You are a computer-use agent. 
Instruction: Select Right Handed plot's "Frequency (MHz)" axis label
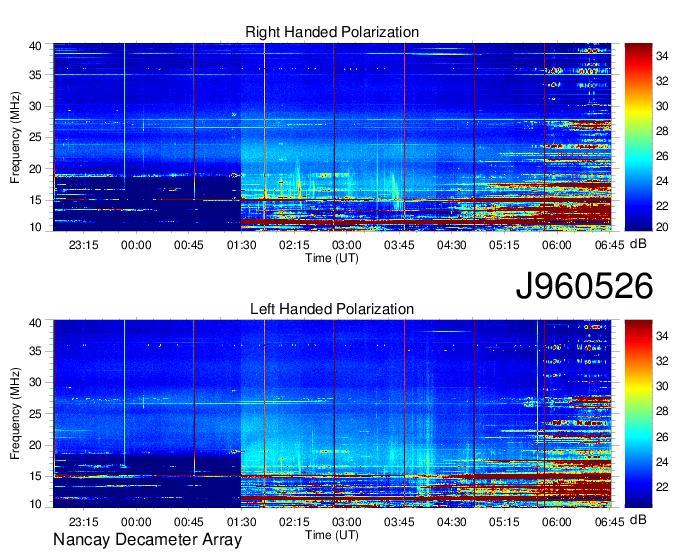coord(15,137)
